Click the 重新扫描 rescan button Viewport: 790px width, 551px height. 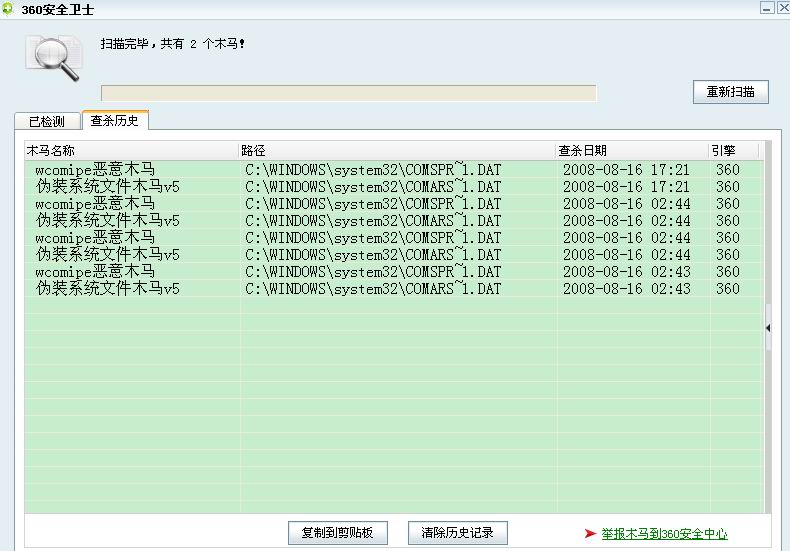click(731, 92)
